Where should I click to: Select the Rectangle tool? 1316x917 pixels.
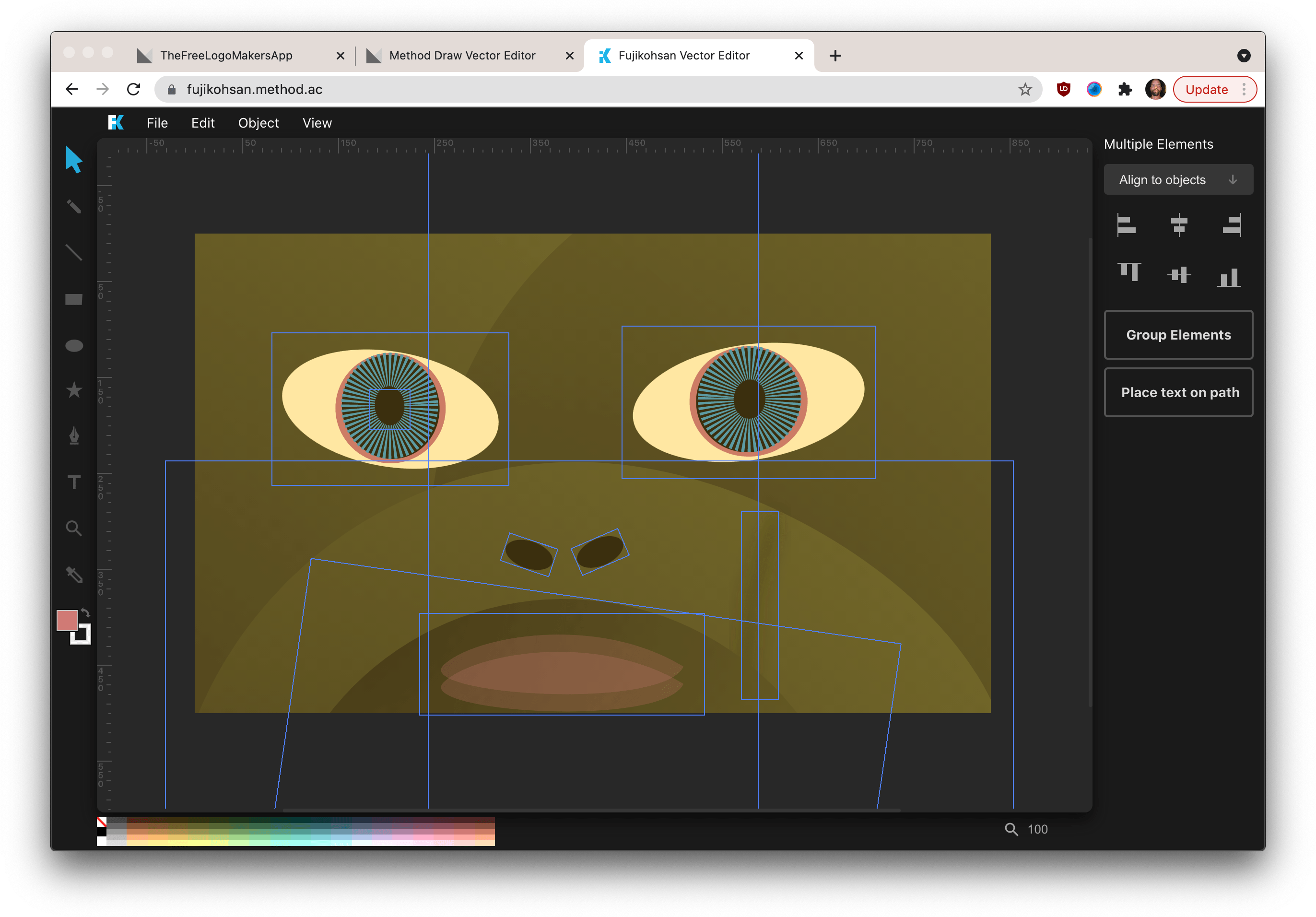coord(73,299)
